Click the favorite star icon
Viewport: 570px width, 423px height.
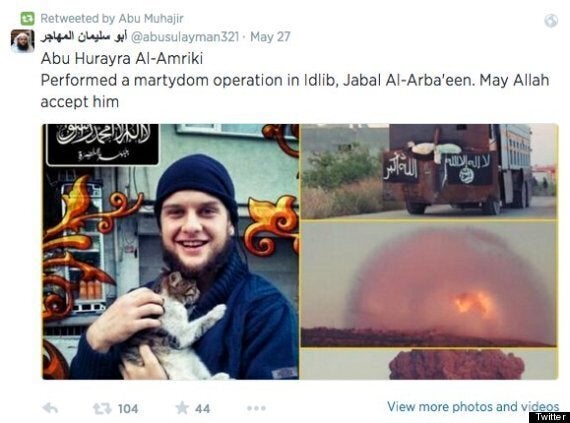(x=182, y=408)
